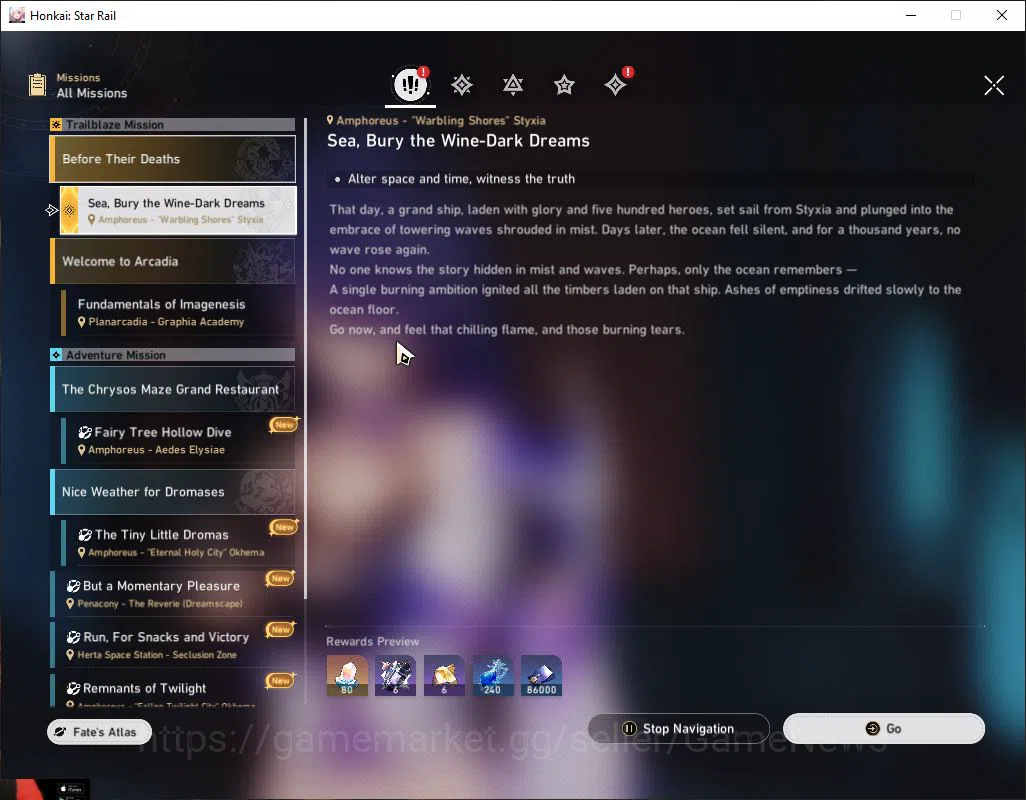Image resolution: width=1026 pixels, height=800 pixels.
Task: Click the New badge on Run, For Snacks and Victory
Action: (x=281, y=629)
